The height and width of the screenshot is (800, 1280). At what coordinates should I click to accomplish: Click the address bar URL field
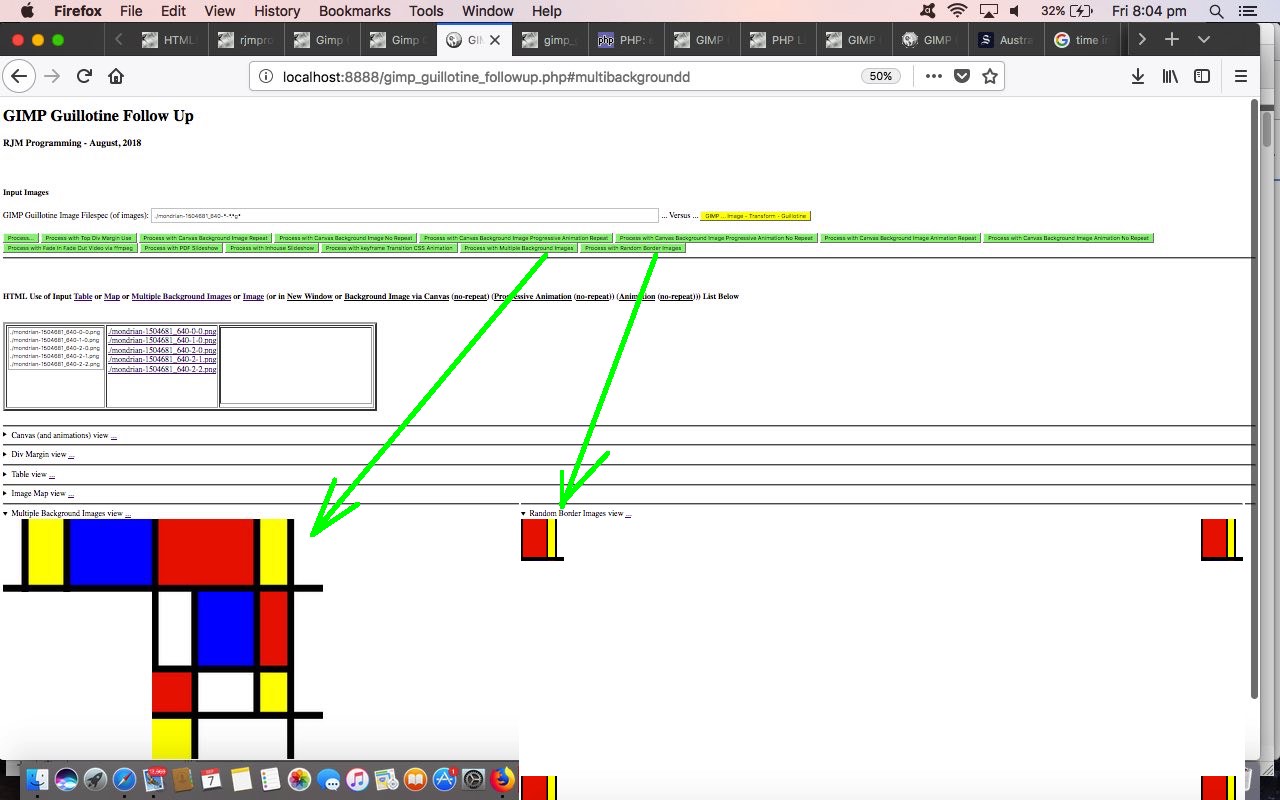click(565, 77)
